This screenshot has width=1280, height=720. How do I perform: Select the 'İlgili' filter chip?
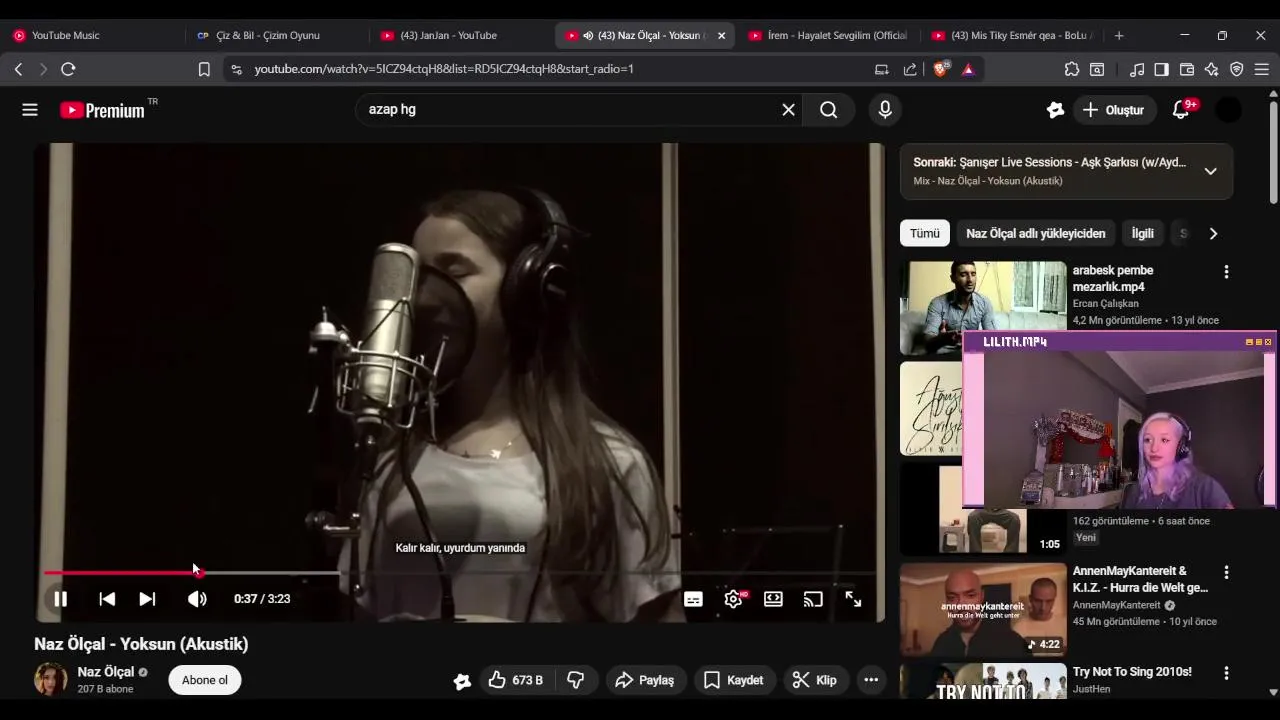coord(1142,233)
